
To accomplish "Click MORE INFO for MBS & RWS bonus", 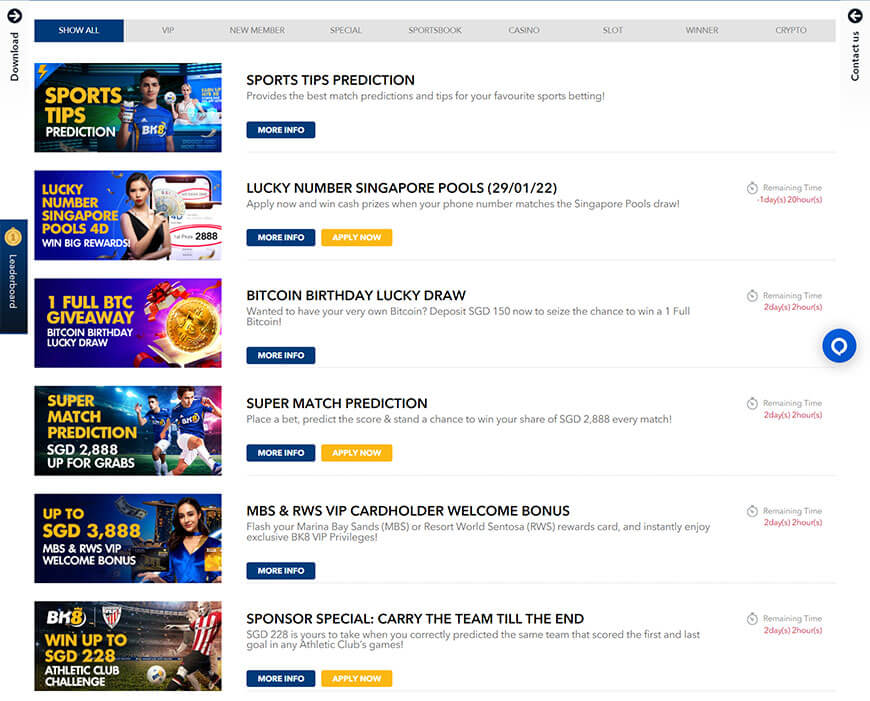I will 281,571.
